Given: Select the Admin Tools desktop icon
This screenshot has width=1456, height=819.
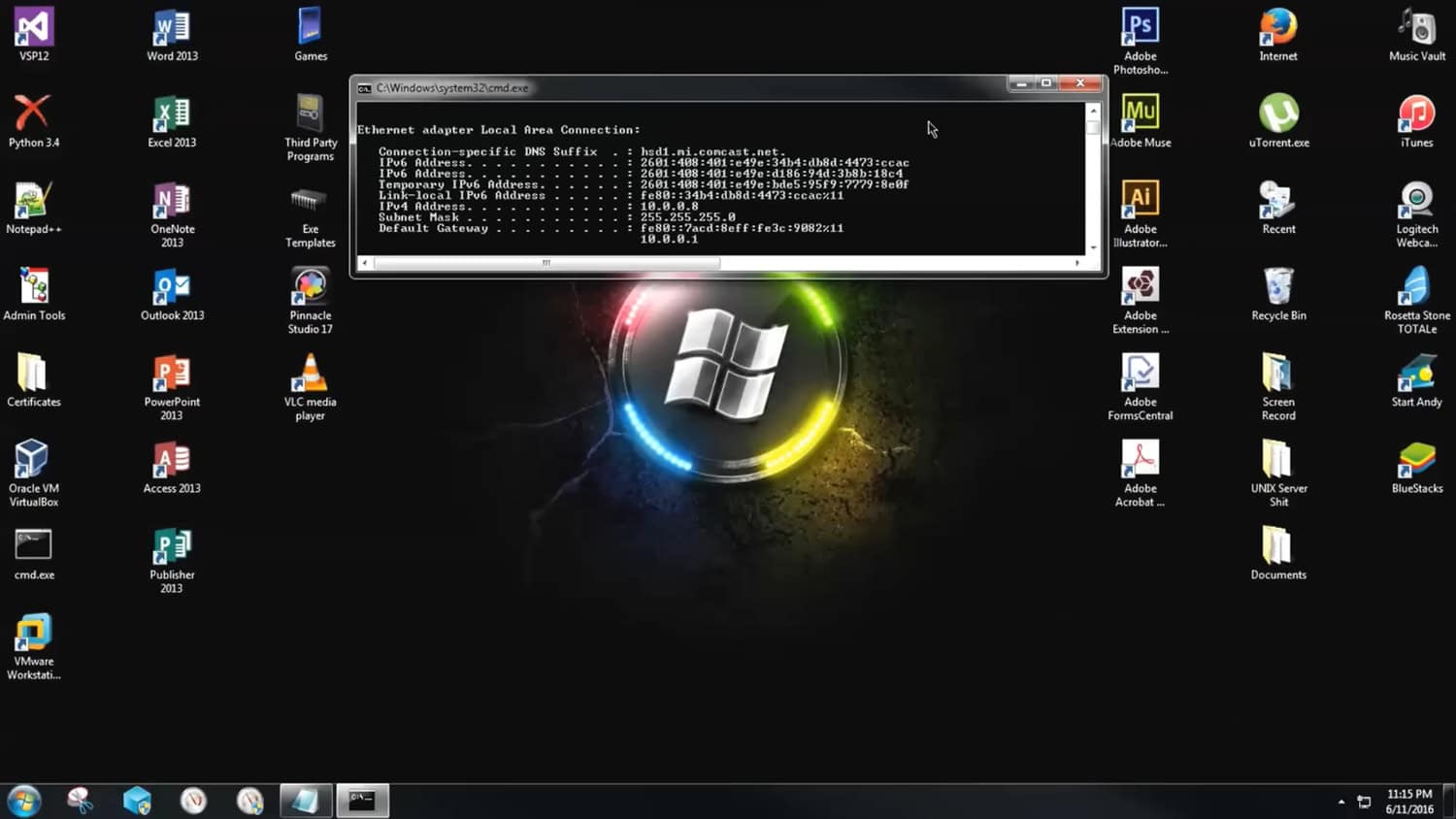Looking at the screenshot, I should click(x=34, y=294).
